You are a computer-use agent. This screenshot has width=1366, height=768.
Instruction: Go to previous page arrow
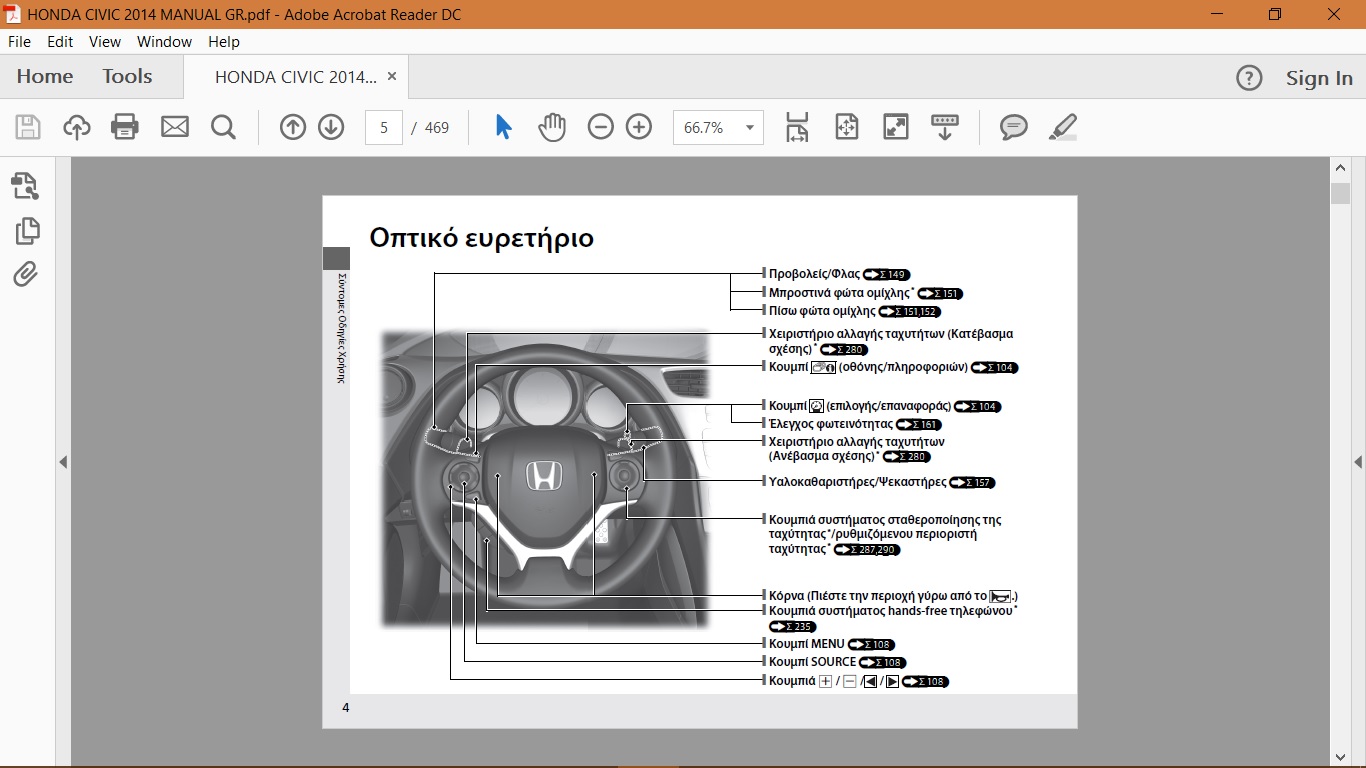(x=292, y=127)
